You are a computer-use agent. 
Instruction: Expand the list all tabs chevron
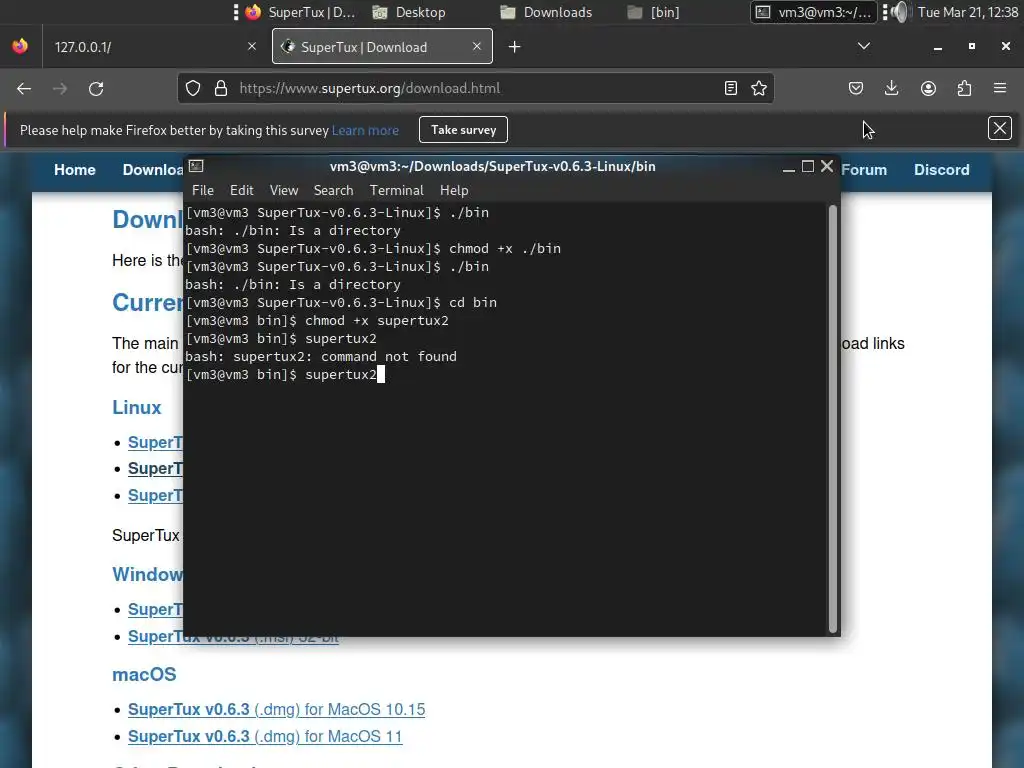coord(863,46)
